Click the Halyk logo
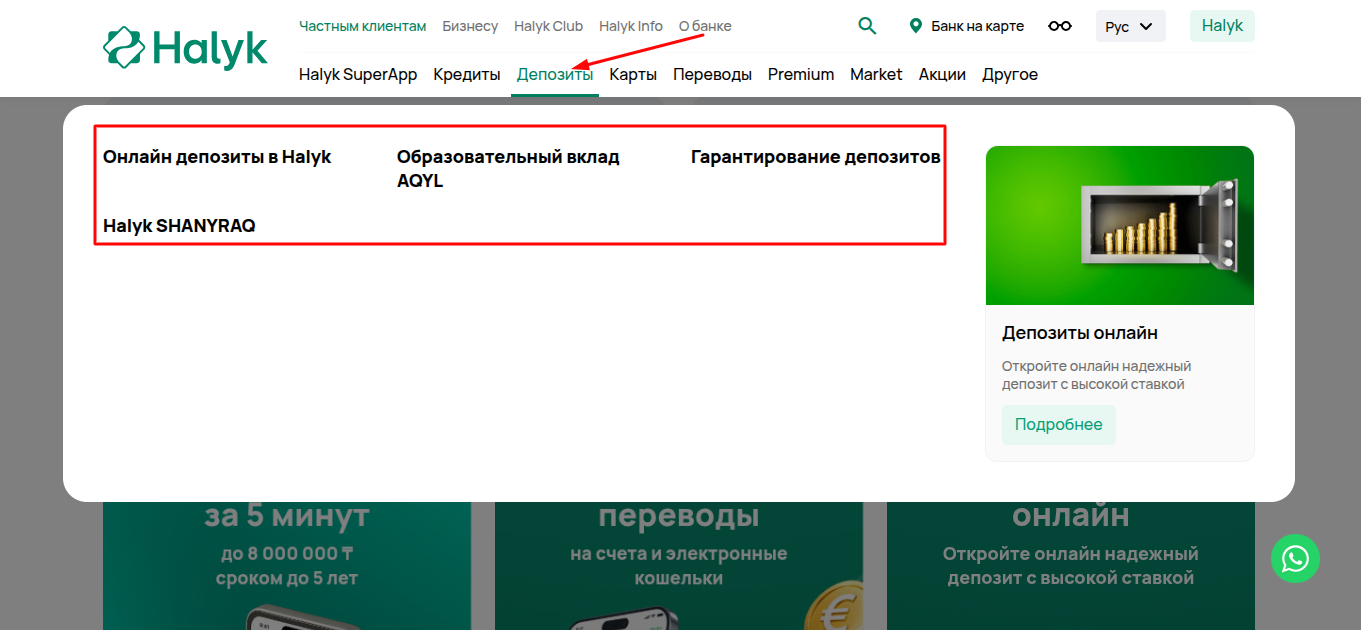This screenshot has height=630, width=1361. coord(186,48)
